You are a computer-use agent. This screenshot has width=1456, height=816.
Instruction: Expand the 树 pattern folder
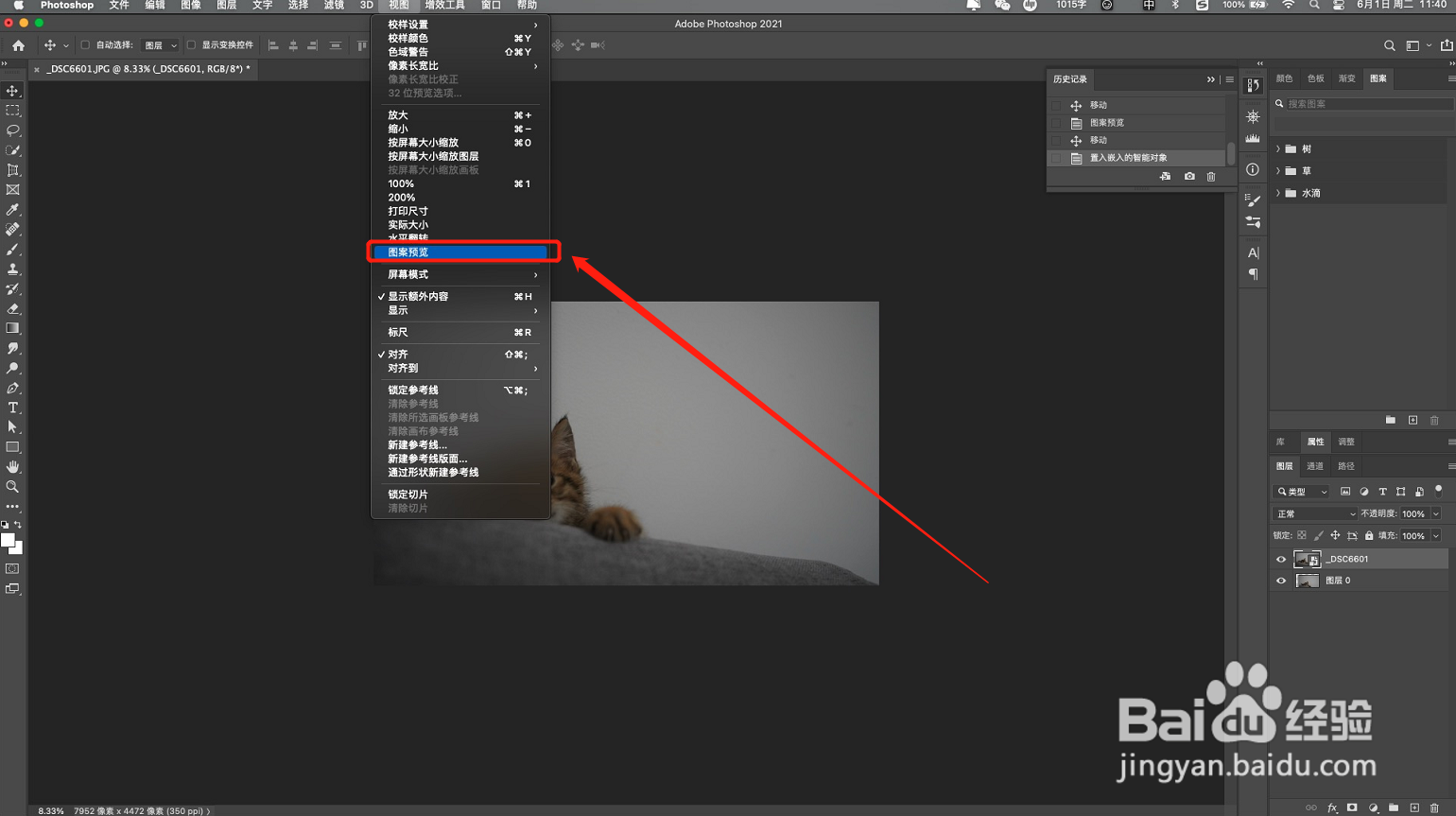click(x=1278, y=148)
